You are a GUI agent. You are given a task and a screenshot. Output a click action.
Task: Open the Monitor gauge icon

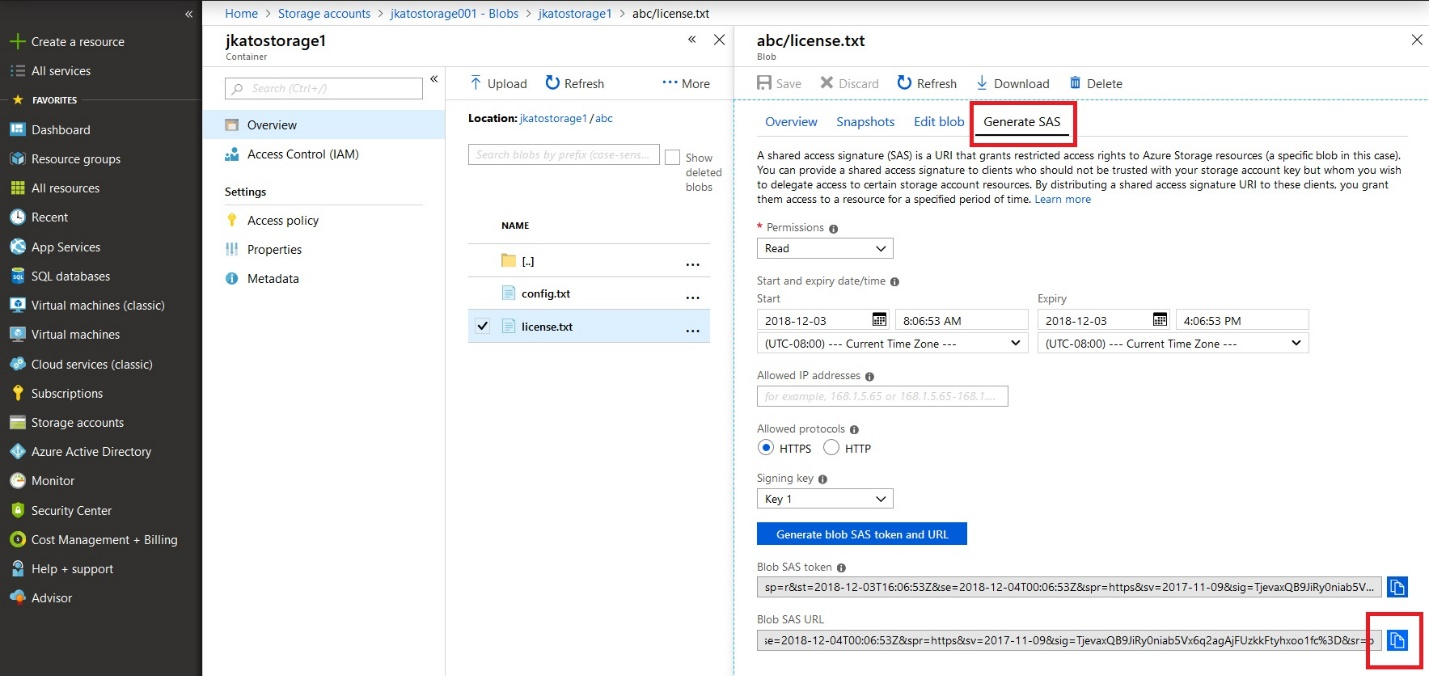(x=17, y=481)
